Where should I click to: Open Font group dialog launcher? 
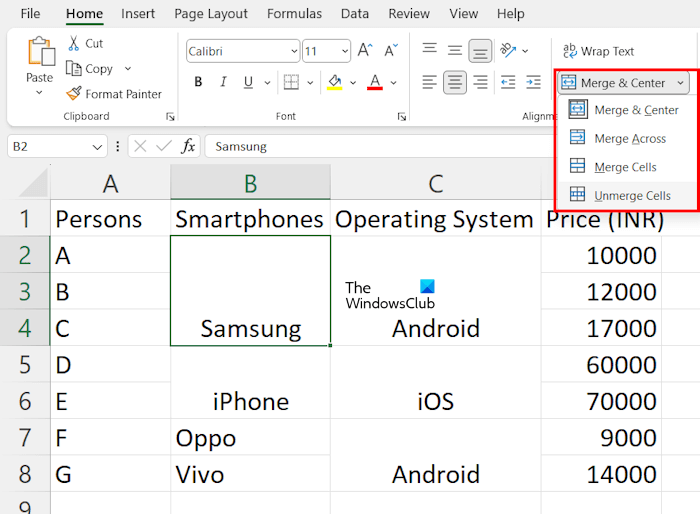(402, 117)
